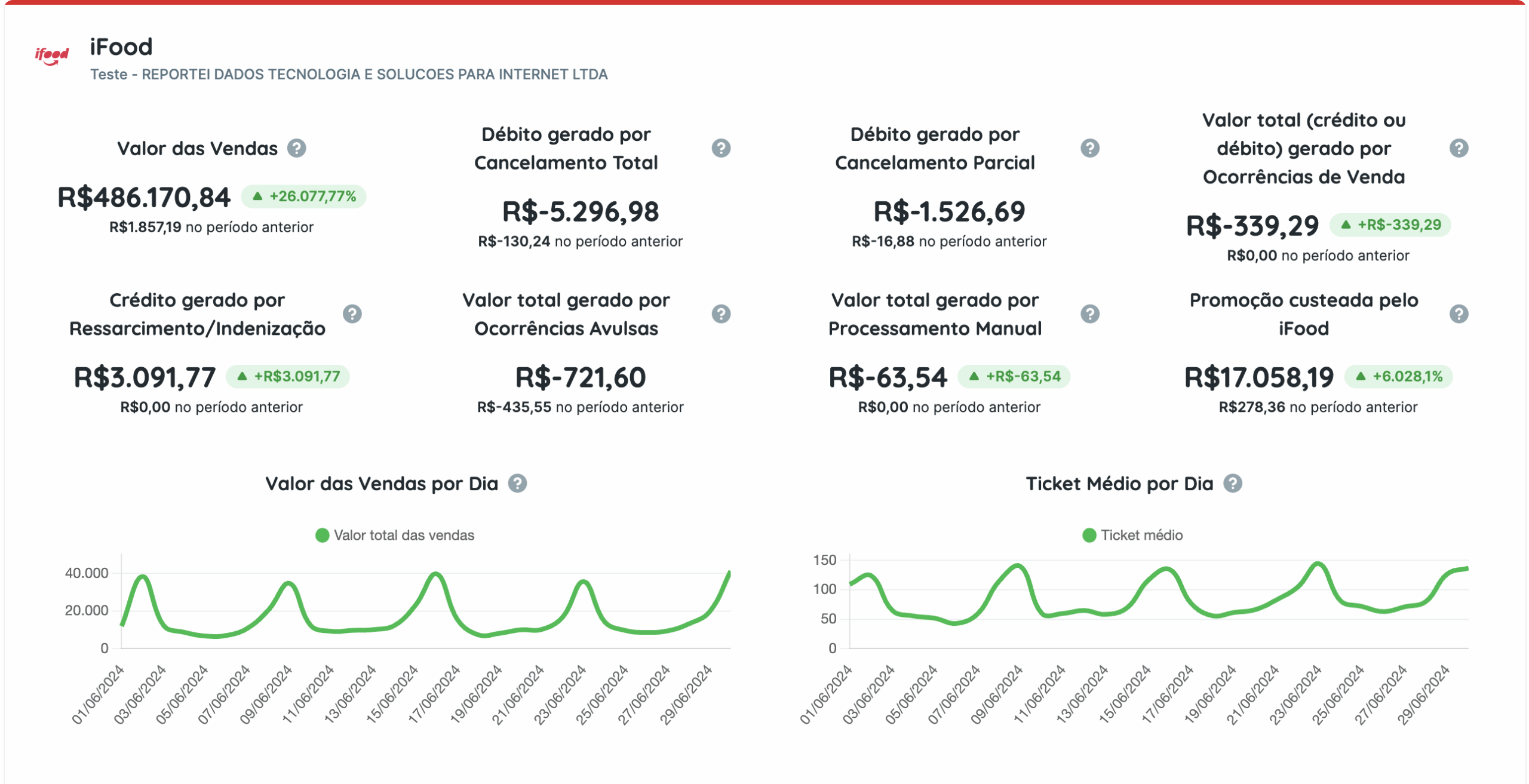Show help for Ocorrências Avulsas
This screenshot has height=784, width=1529.
pyautogui.click(x=721, y=314)
